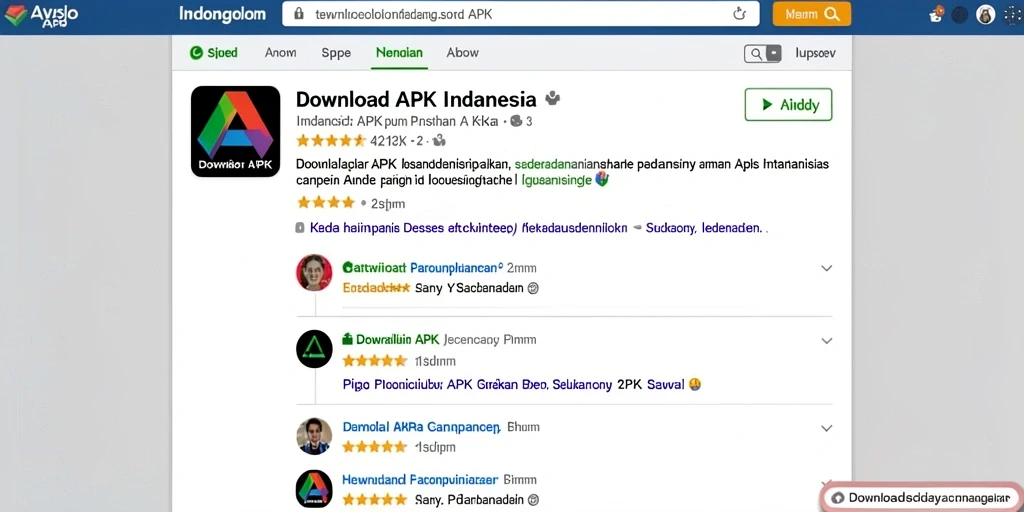Click the orange Mamm search button

[x=811, y=14]
